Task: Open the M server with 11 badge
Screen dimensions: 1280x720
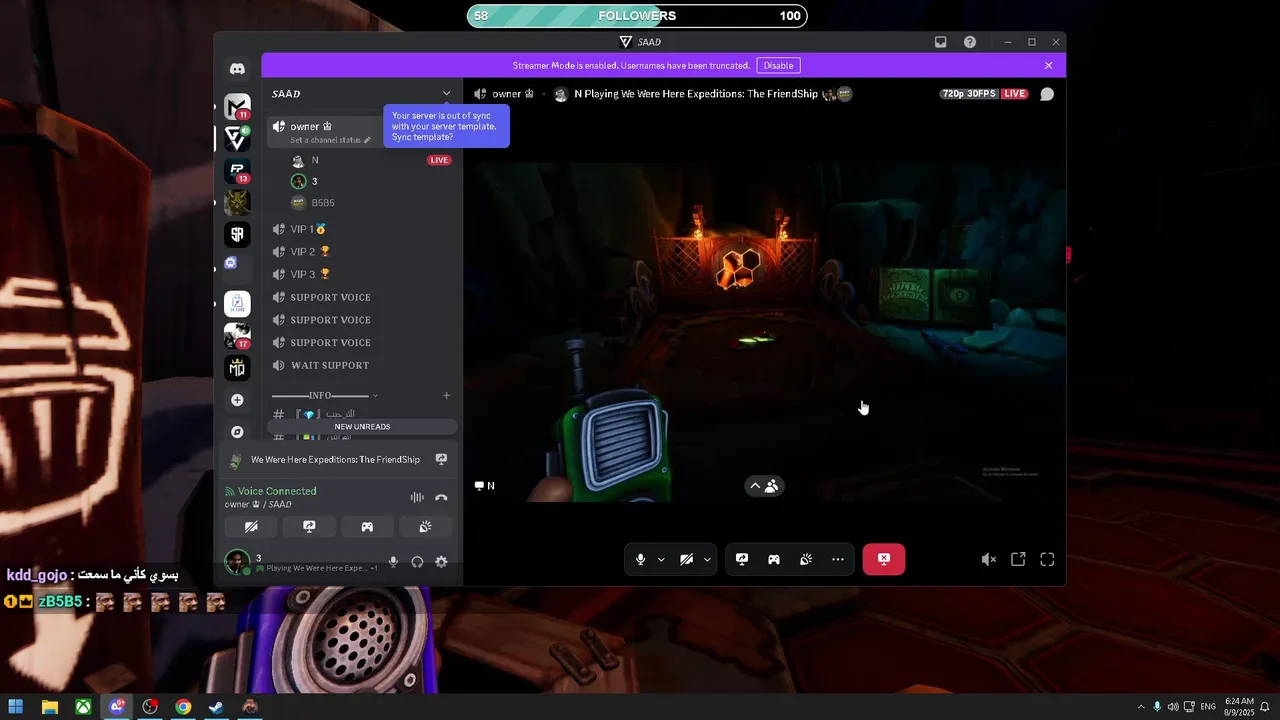Action: coord(237,106)
